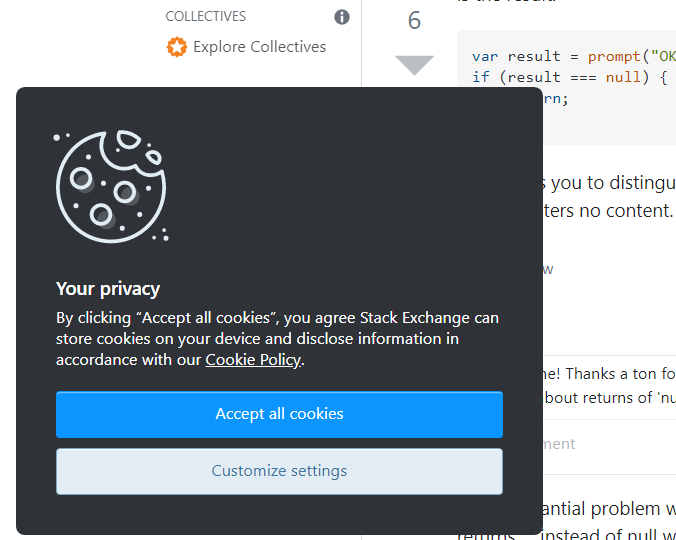Click the comment line about returns of null

tap(609, 398)
